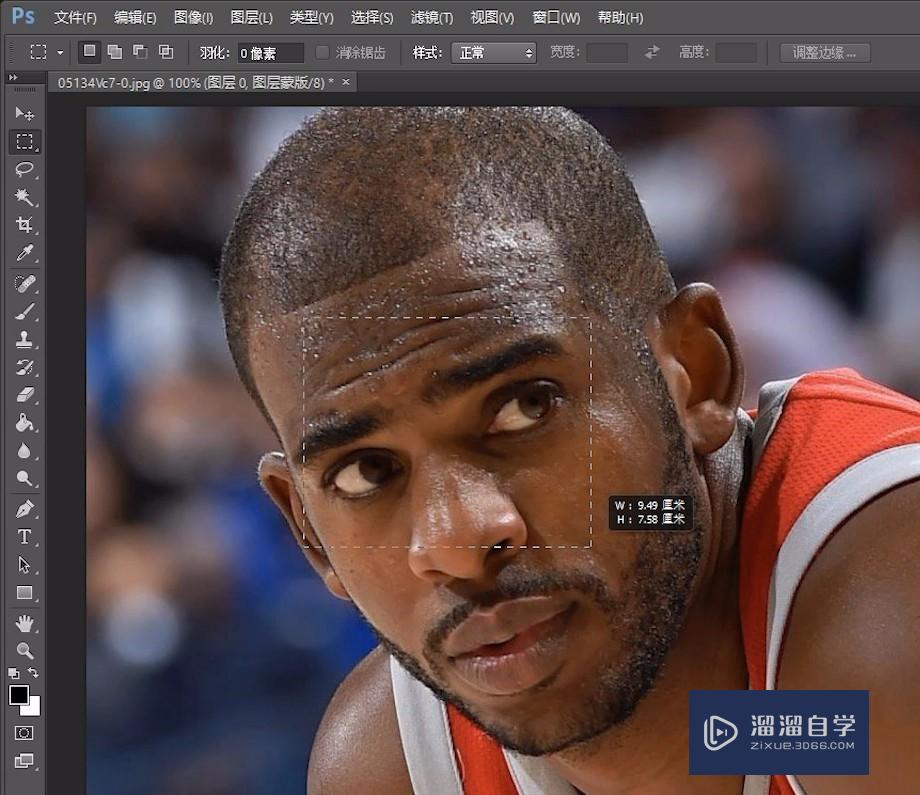
Task: Open the 视图(V) menu
Action: [x=492, y=18]
